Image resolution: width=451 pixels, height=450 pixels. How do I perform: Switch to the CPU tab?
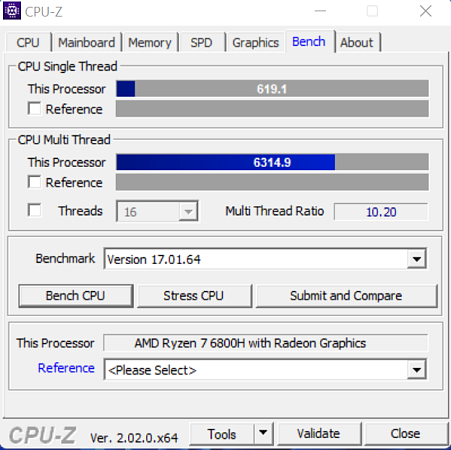28,43
